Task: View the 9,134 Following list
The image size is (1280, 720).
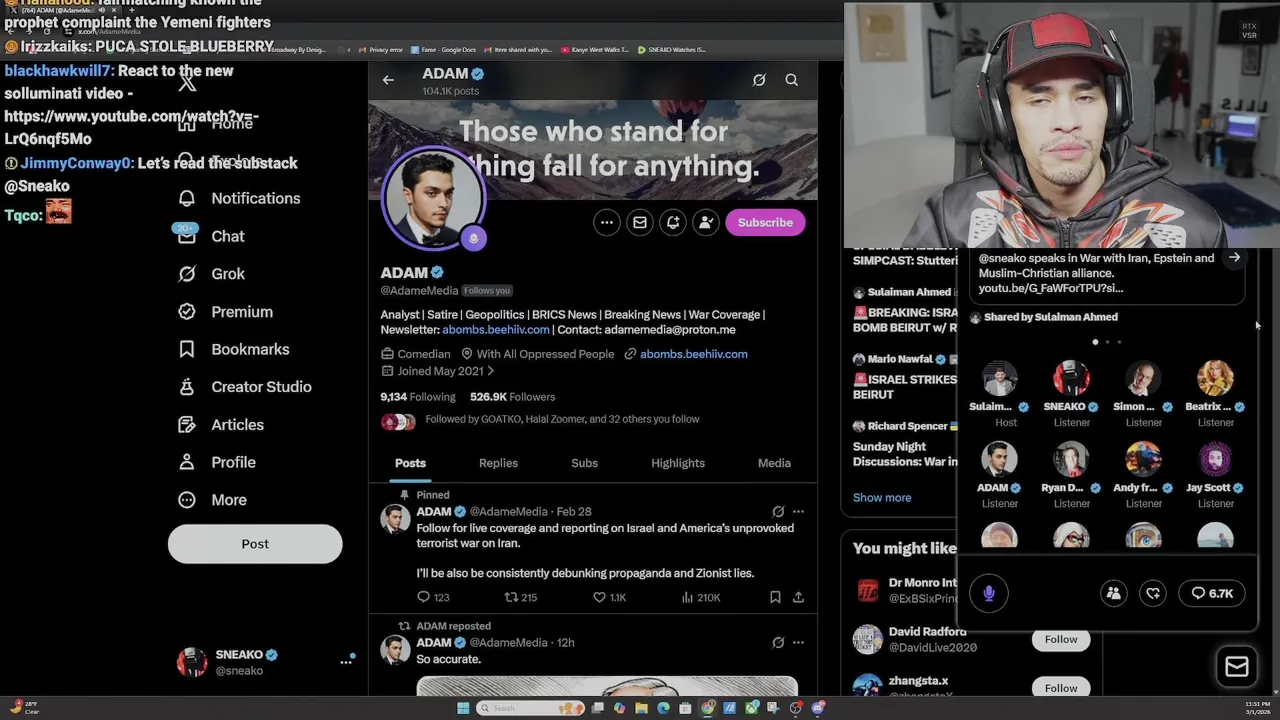Action: click(418, 397)
